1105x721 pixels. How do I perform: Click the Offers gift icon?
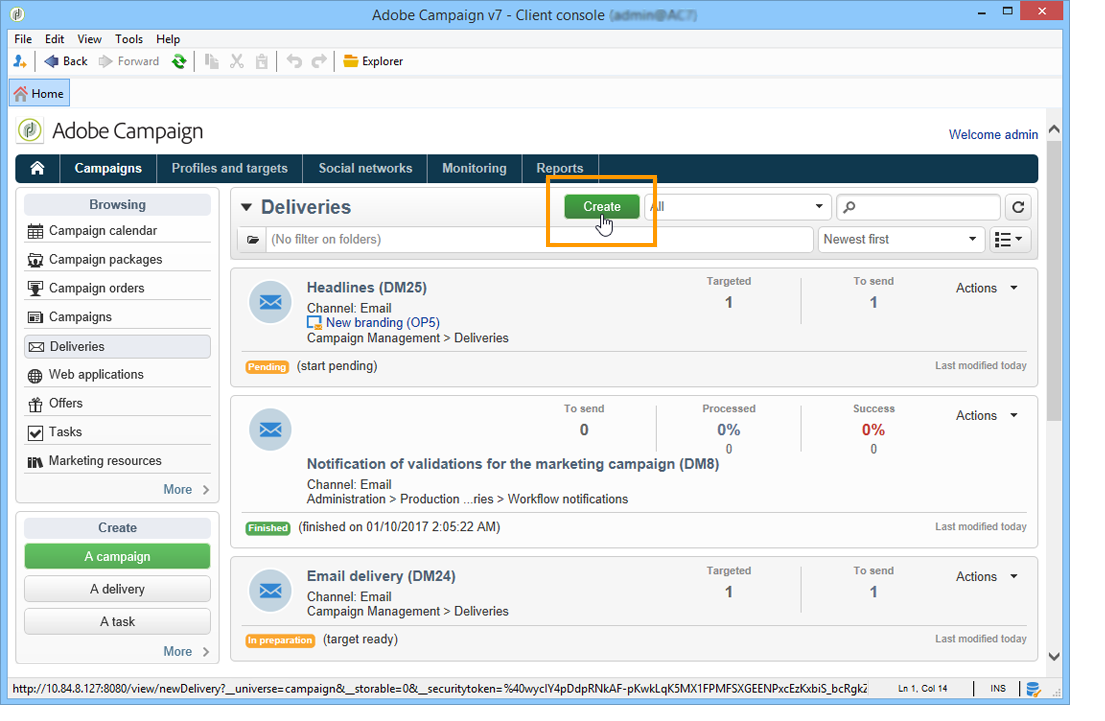click(35, 404)
